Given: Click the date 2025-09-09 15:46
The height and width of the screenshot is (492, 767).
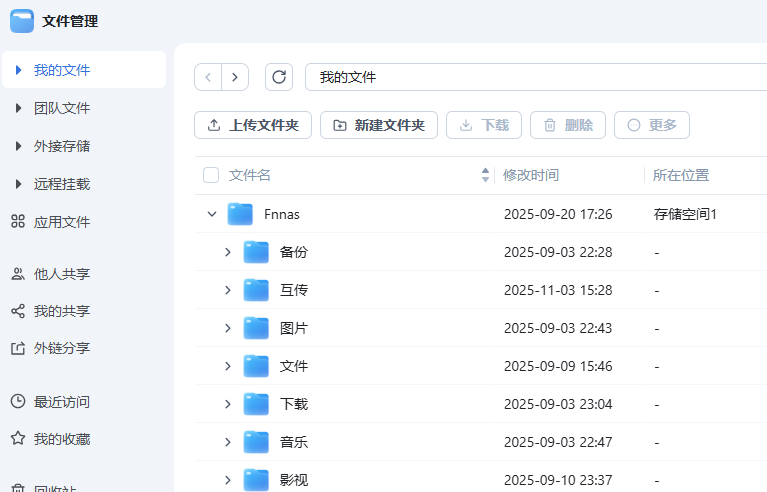Looking at the screenshot, I should [x=558, y=366].
